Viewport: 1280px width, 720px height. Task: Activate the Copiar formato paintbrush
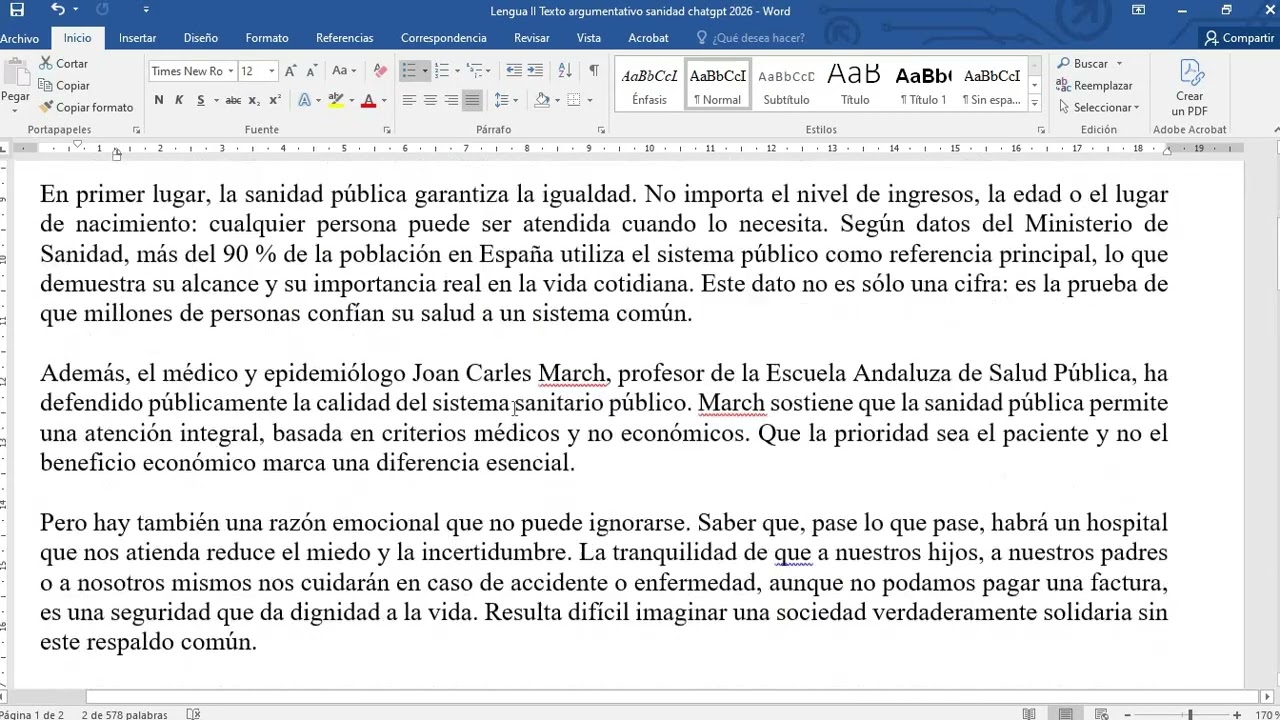pos(86,107)
